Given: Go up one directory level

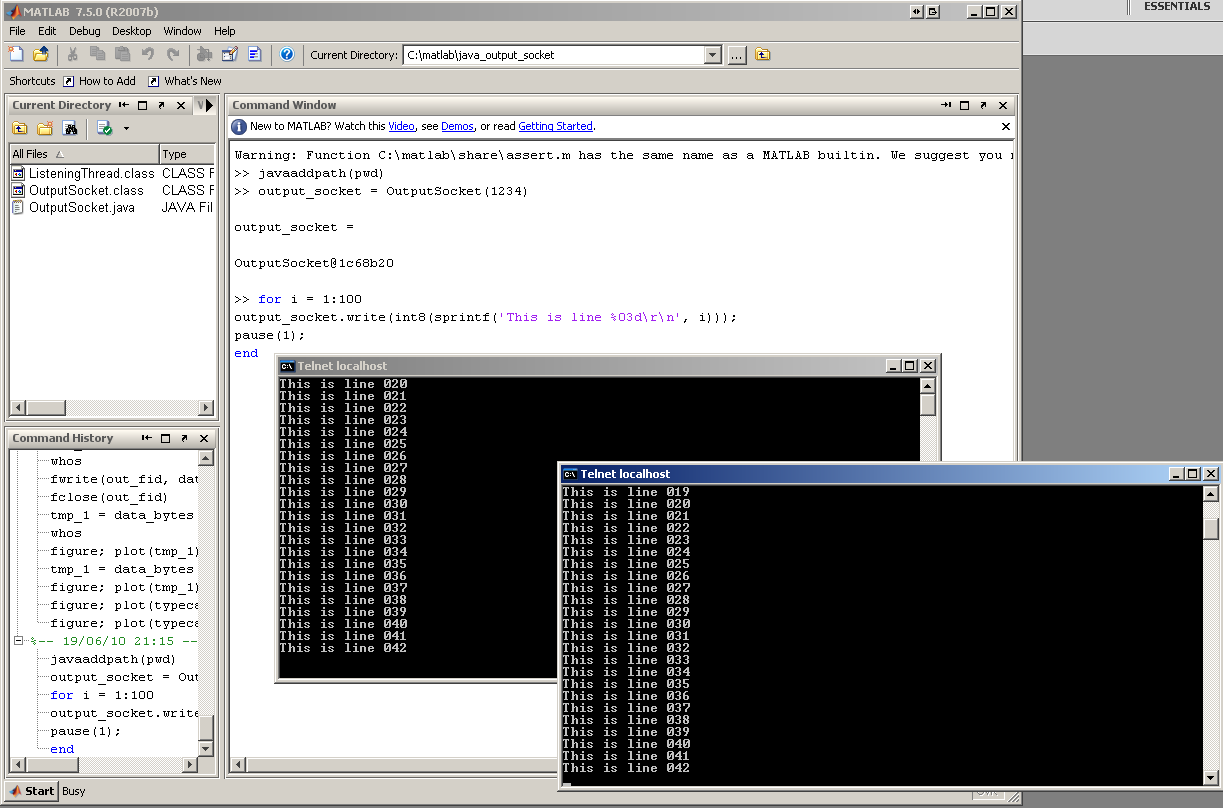Looking at the screenshot, I should [762, 54].
